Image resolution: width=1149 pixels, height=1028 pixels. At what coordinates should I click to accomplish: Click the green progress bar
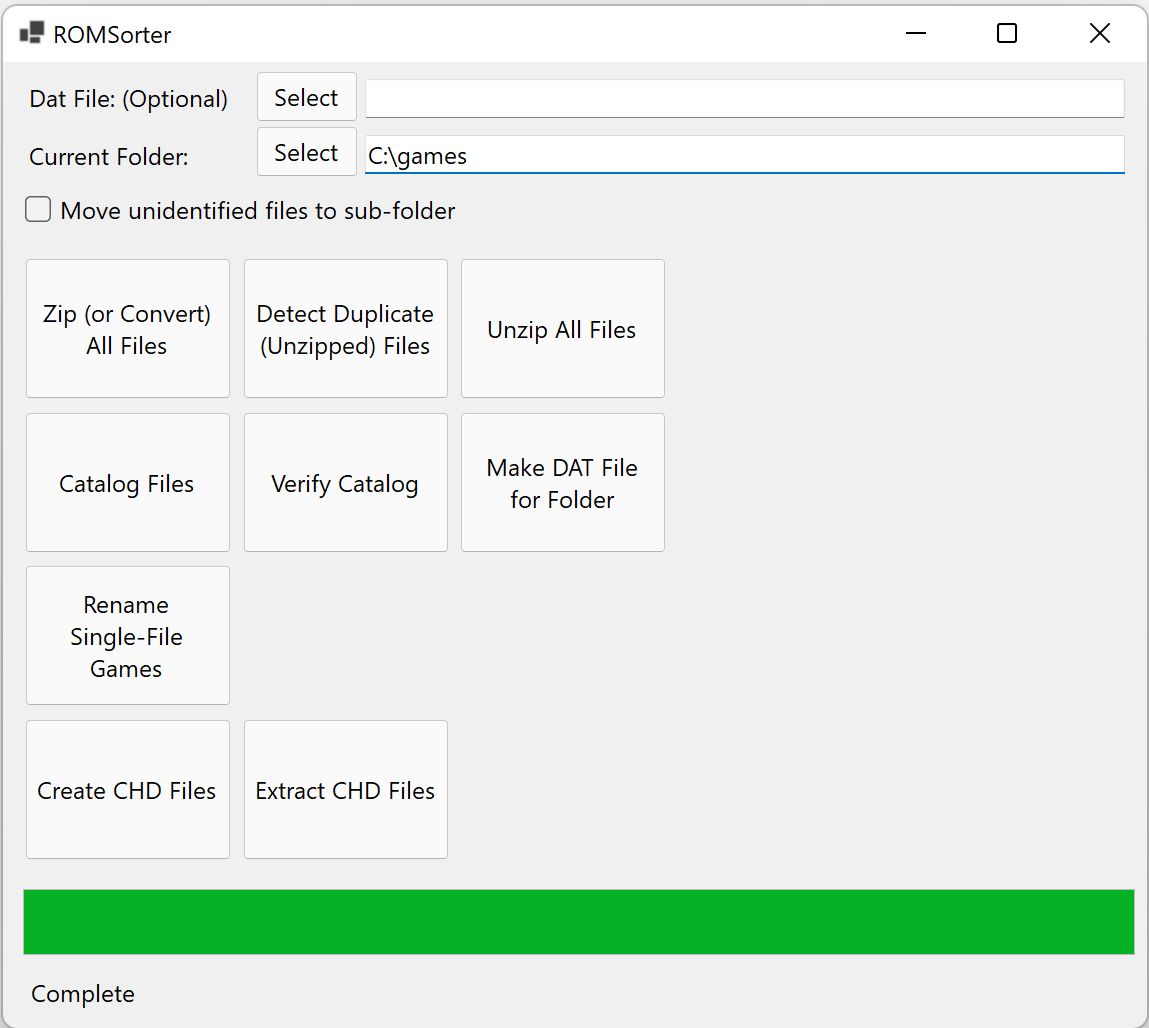pos(578,921)
